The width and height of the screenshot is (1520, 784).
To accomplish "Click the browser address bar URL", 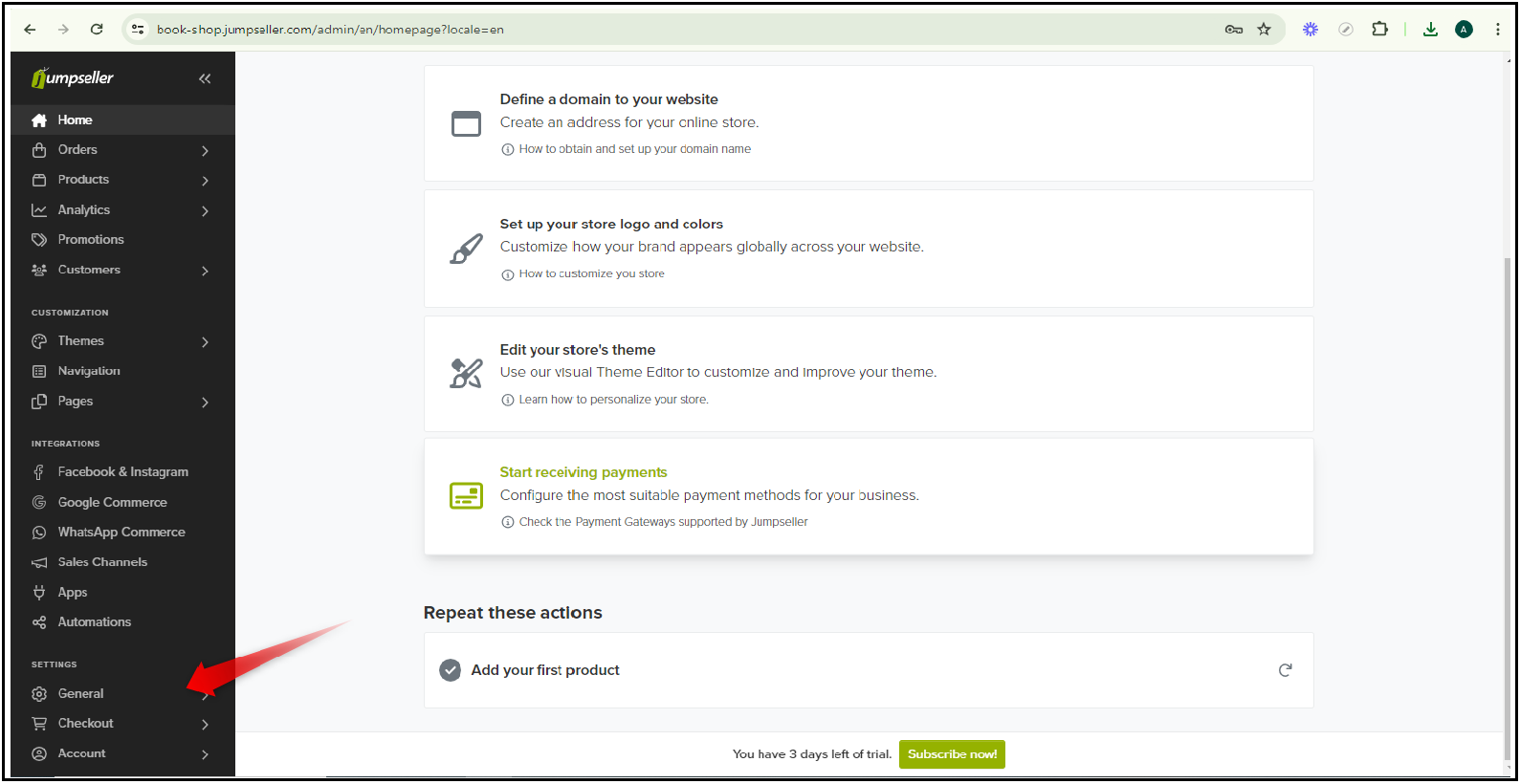I will pyautogui.click(x=330, y=30).
